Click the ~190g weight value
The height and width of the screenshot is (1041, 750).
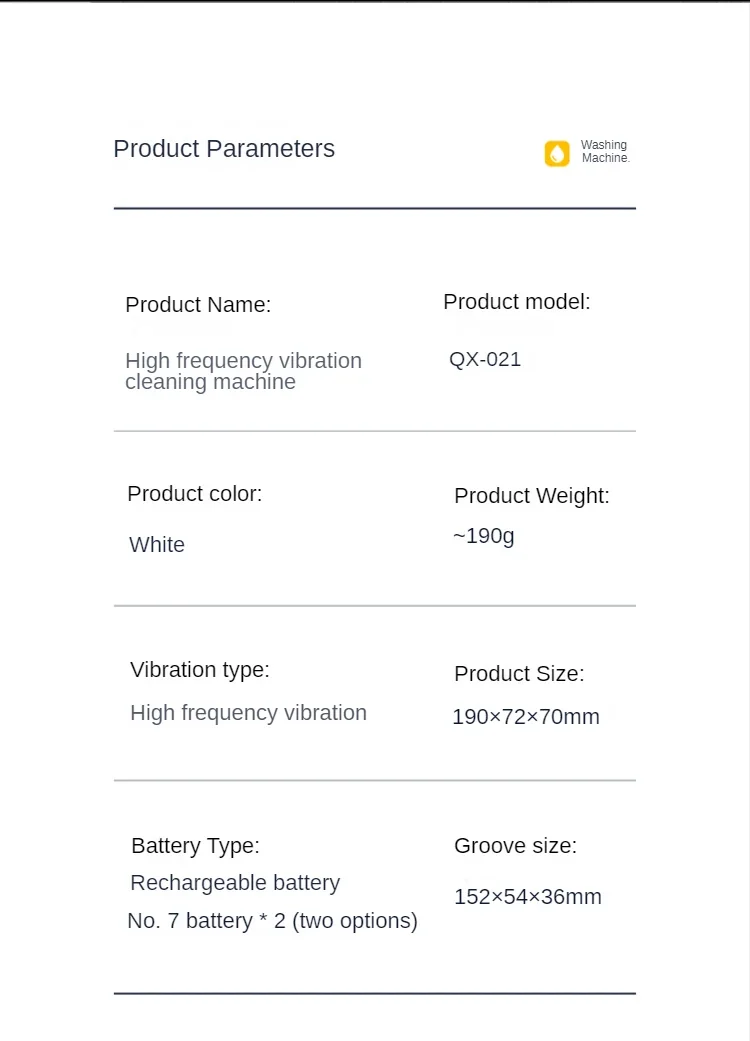pos(484,536)
